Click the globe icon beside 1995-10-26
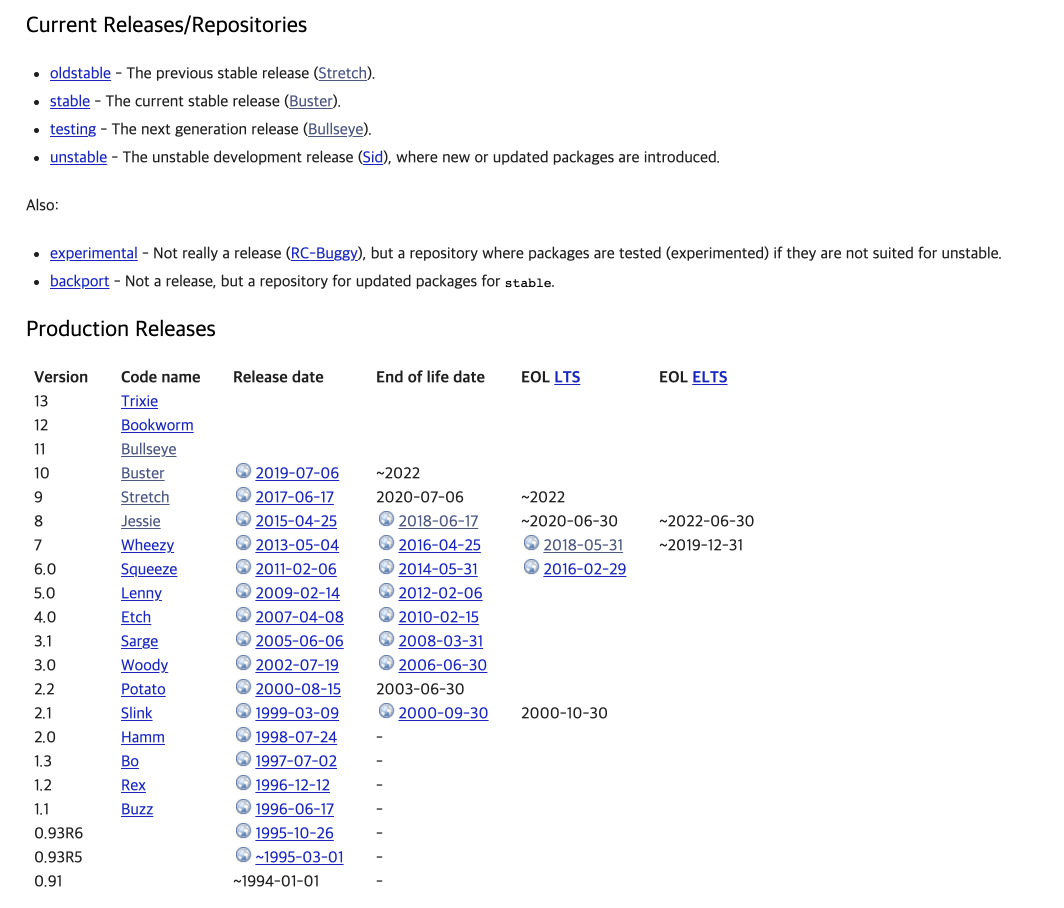The width and height of the screenshot is (1064, 908). click(243, 831)
